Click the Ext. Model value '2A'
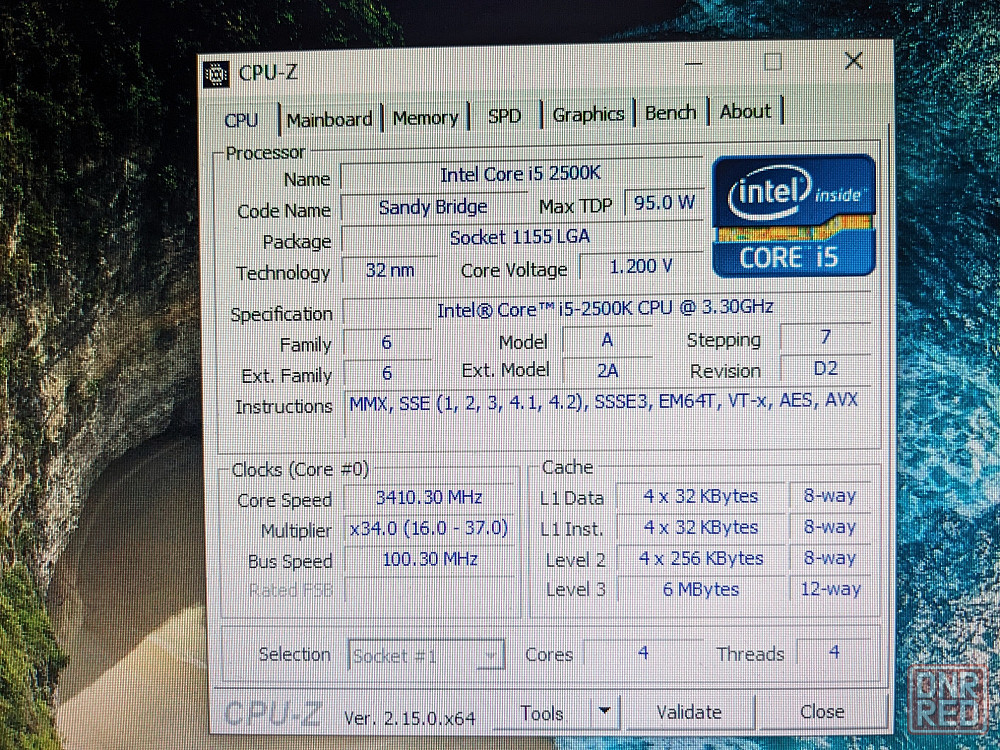The image size is (1000, 750). coord(607,370)
